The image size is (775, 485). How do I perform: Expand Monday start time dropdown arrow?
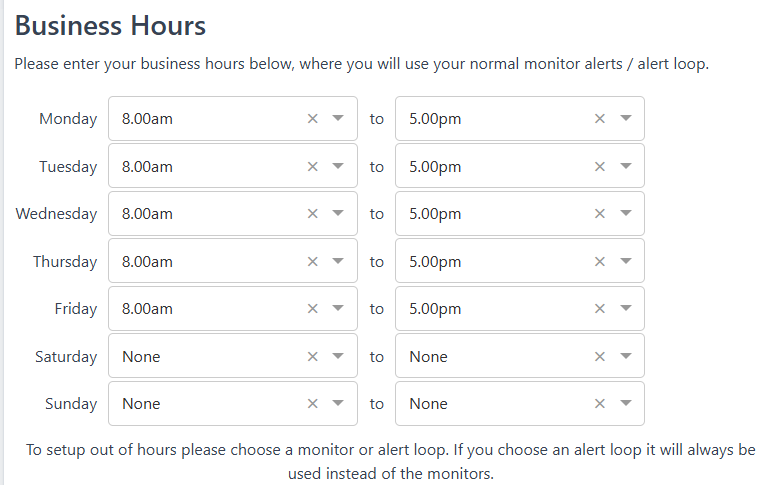[x=338, y=118]
